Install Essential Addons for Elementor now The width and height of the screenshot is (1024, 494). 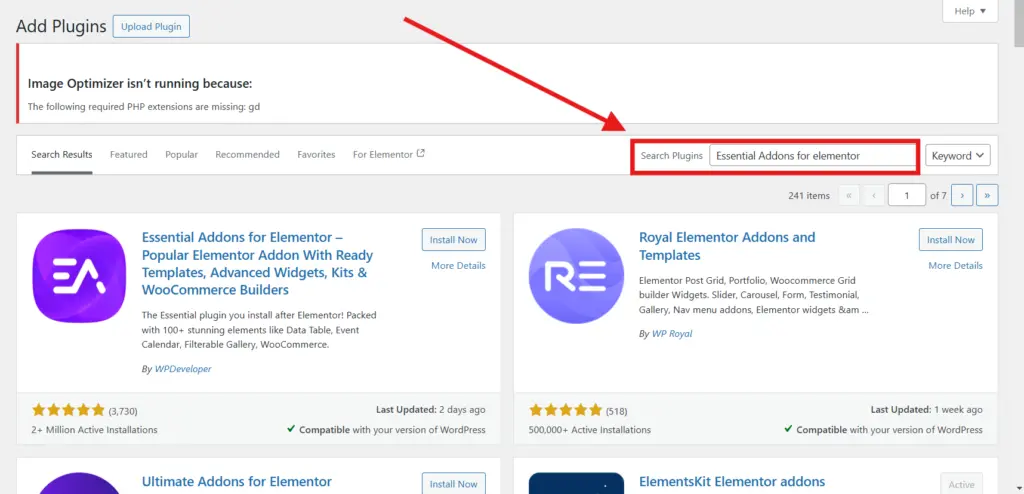(454, 240)
